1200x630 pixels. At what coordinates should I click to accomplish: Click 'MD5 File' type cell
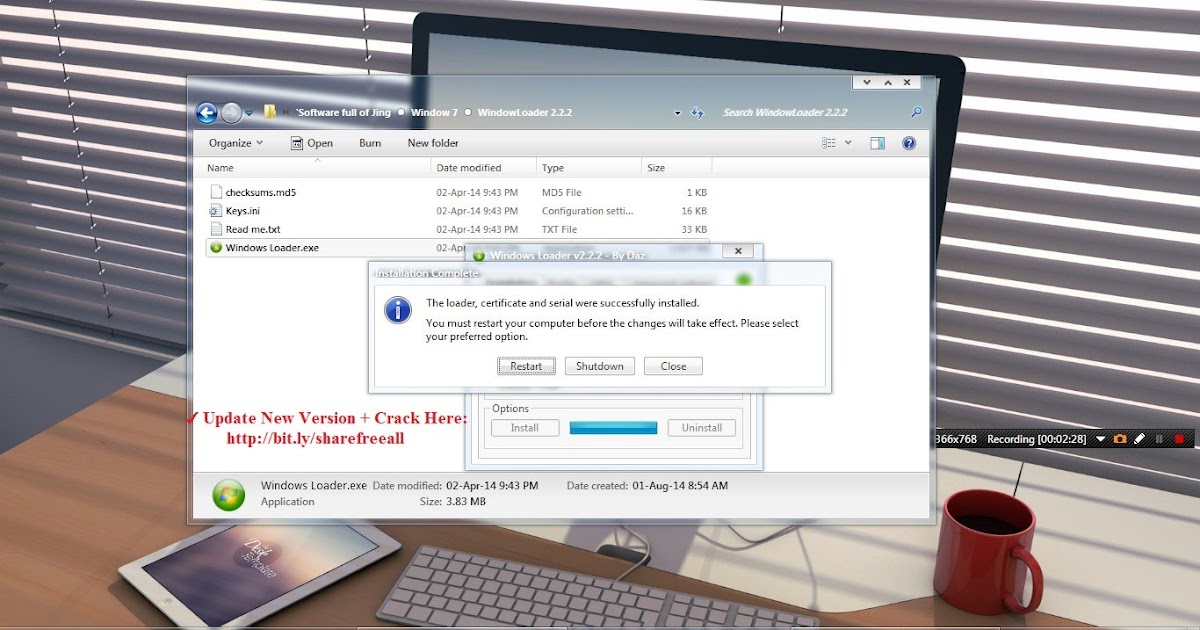pos(562,192)
